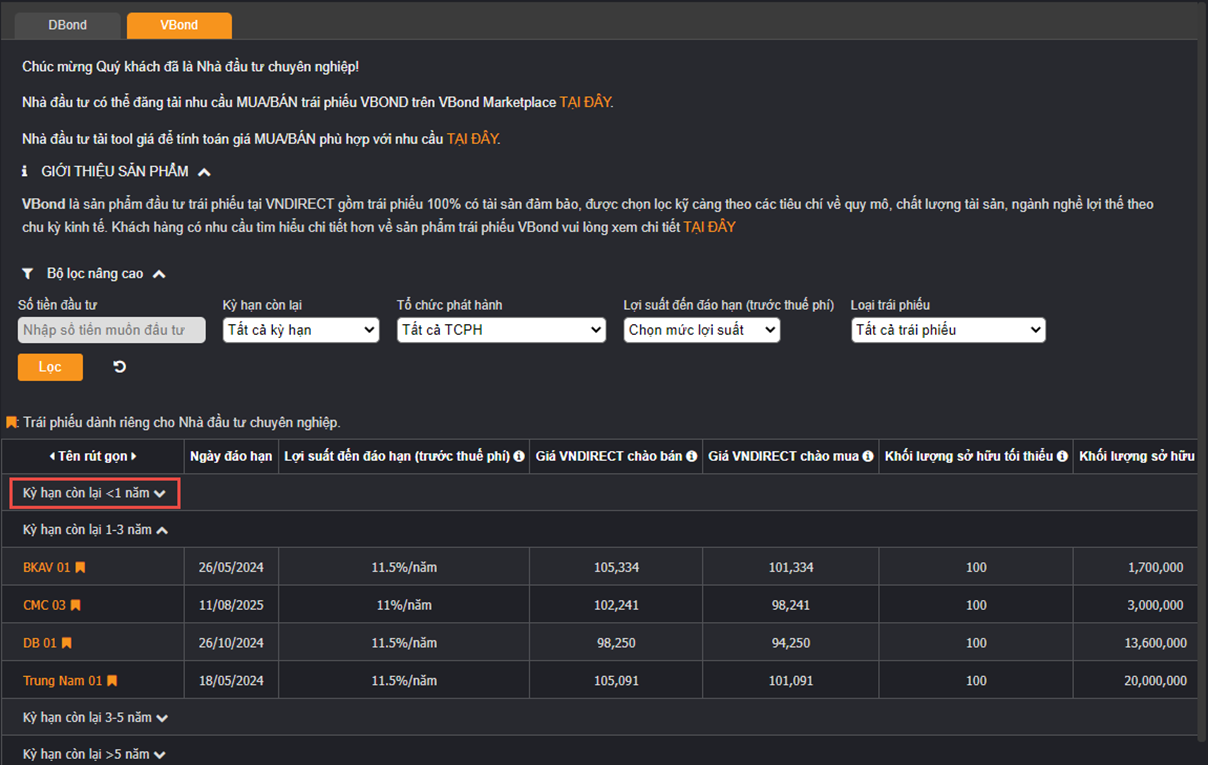The height and width of the screenshot is (765, 1208).
Task: Open the Trung Nam 01 bond link
Action: (x=62, y=681)
